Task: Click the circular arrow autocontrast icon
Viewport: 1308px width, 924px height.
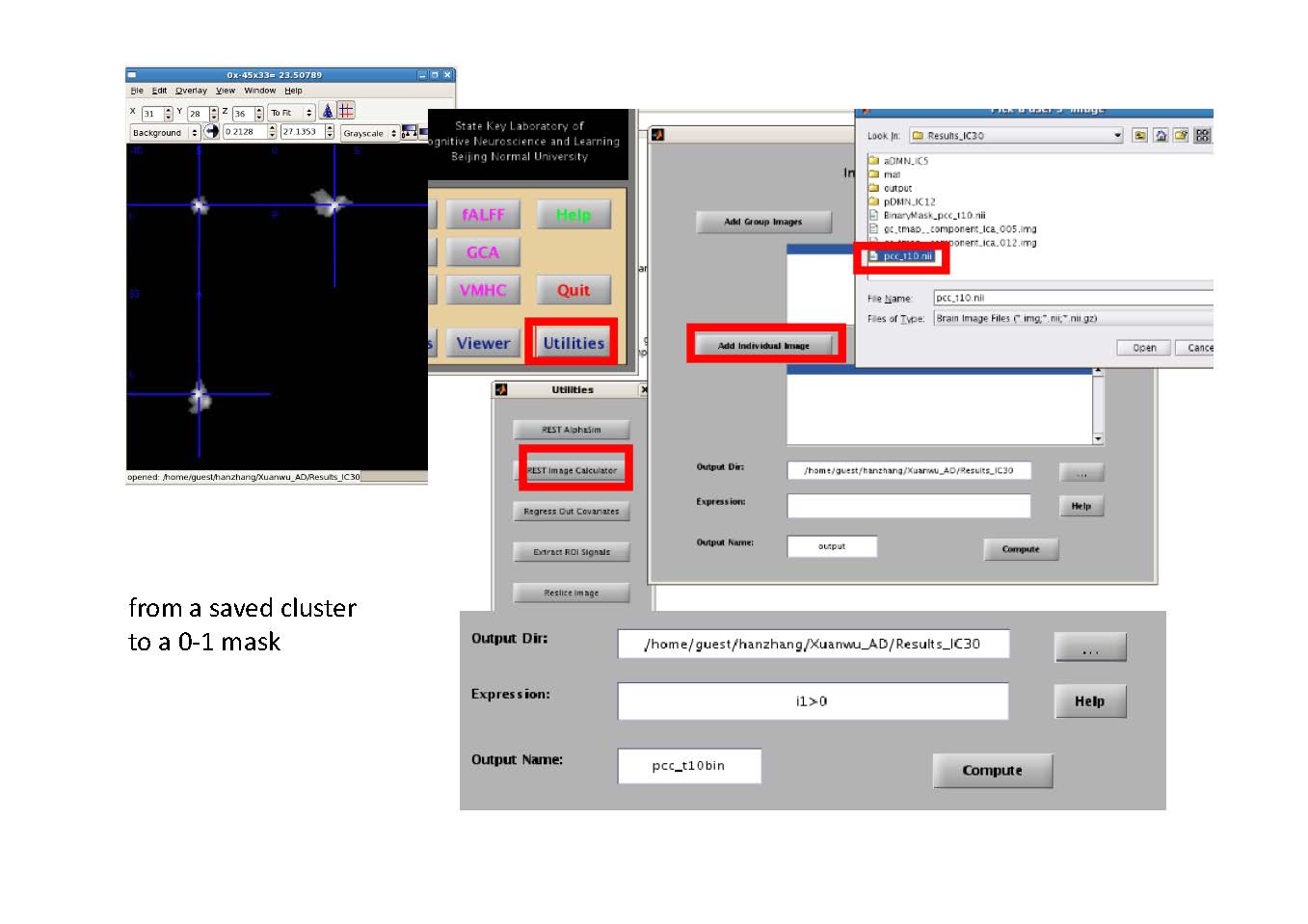Action: click(x=211, y=131)
